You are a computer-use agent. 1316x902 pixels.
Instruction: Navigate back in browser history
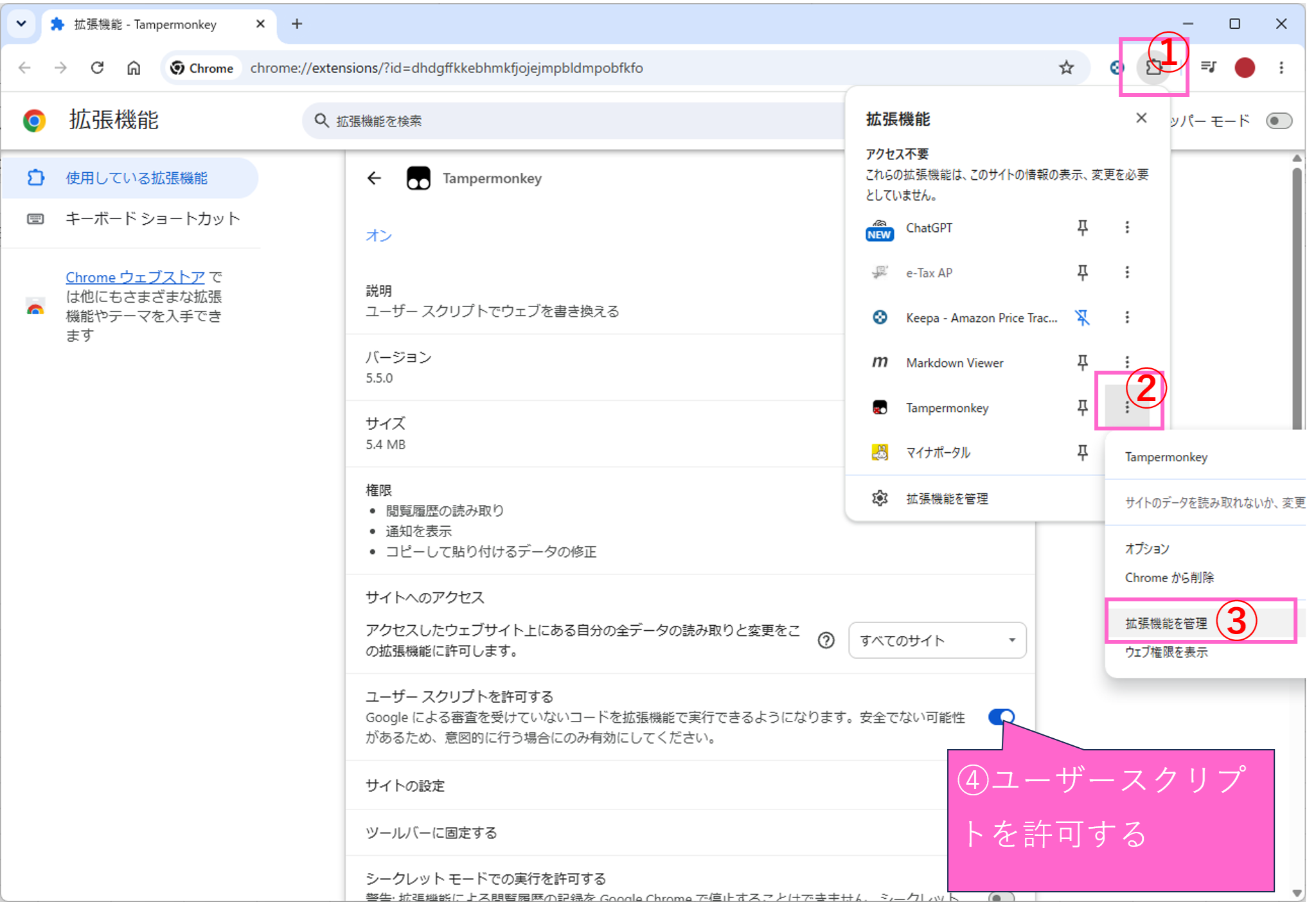click(x=24, y=67)
